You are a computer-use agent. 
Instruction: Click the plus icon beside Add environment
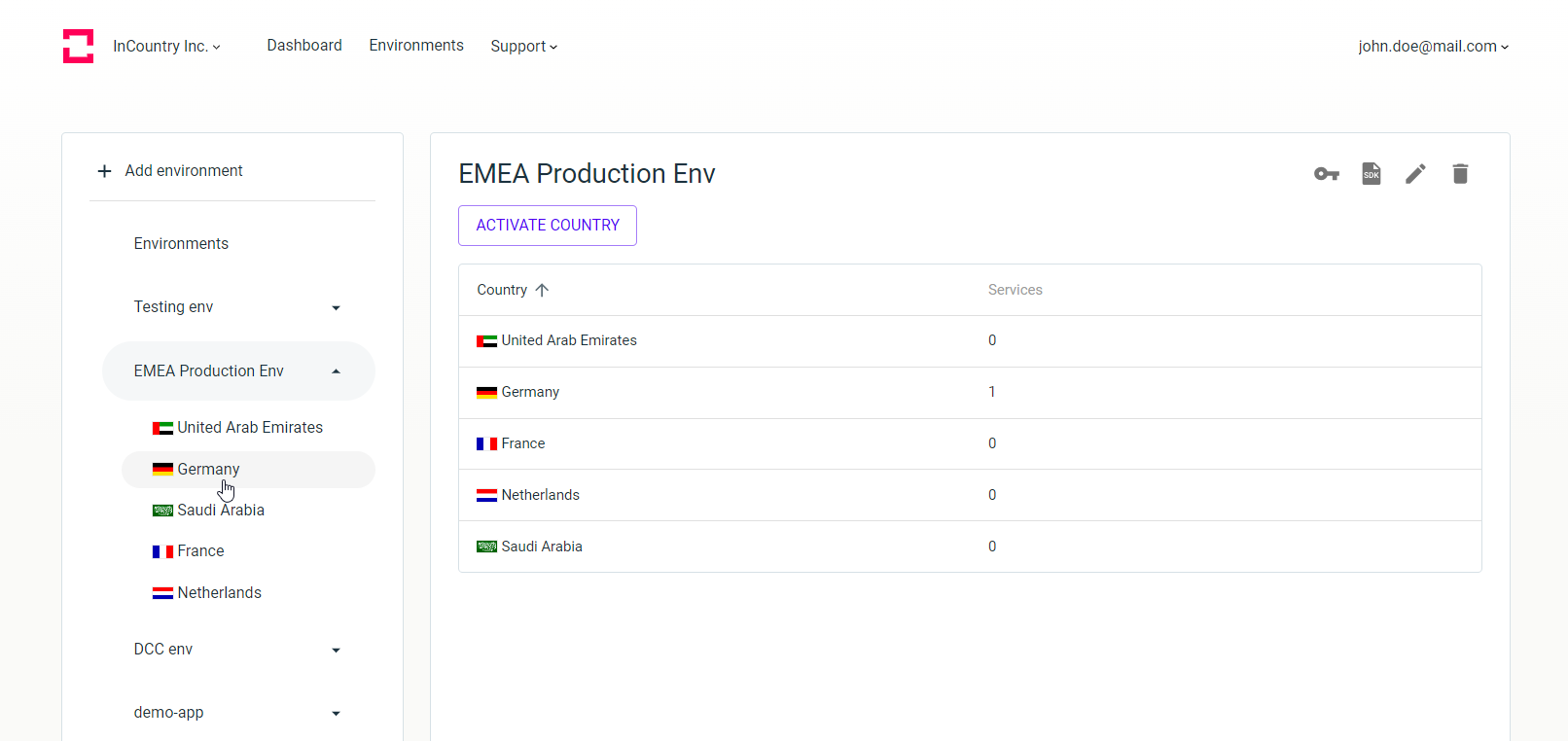[104, 171]
